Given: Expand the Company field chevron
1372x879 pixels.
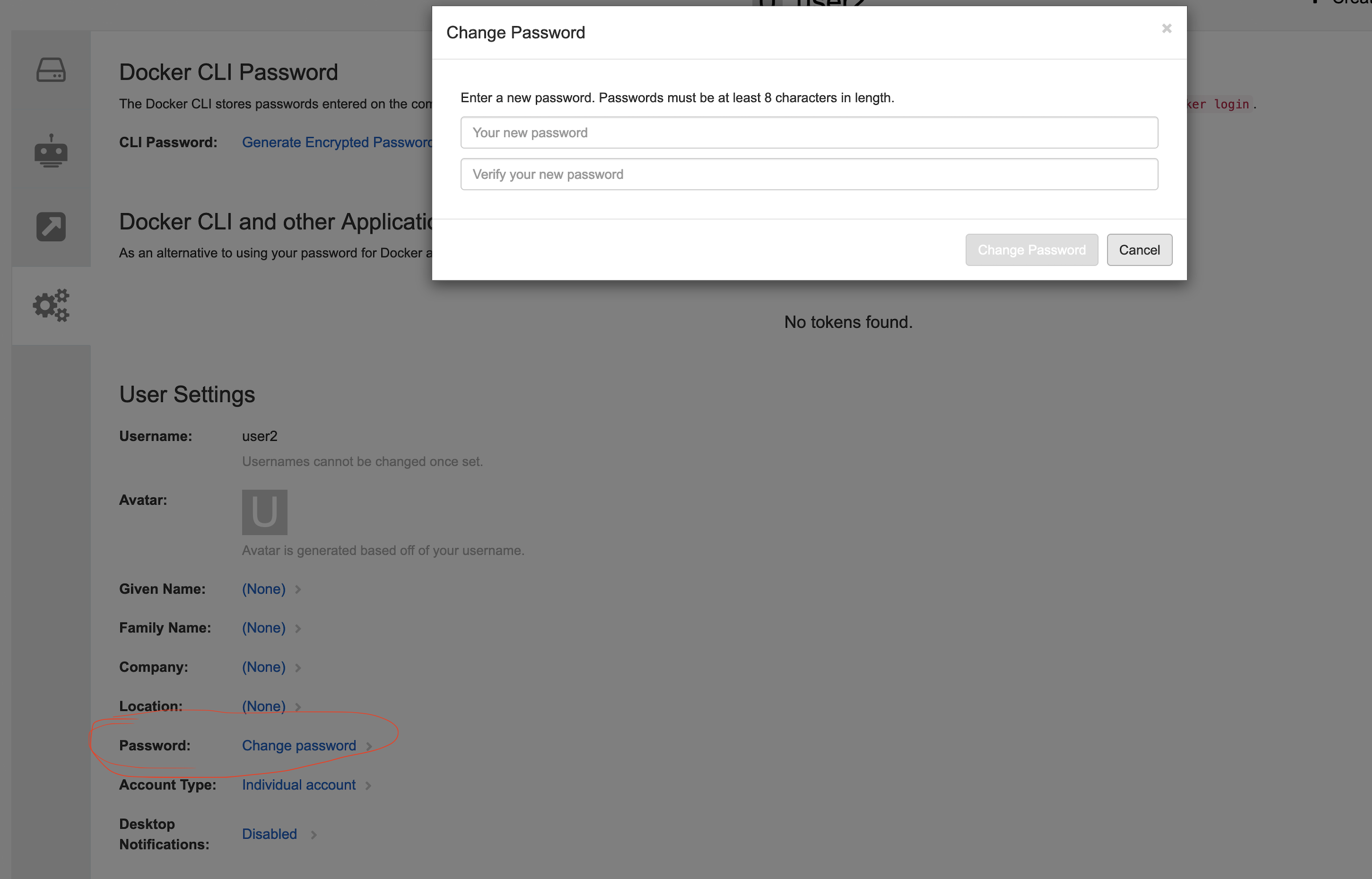Looking at the screenshot, I should [298, 668].
